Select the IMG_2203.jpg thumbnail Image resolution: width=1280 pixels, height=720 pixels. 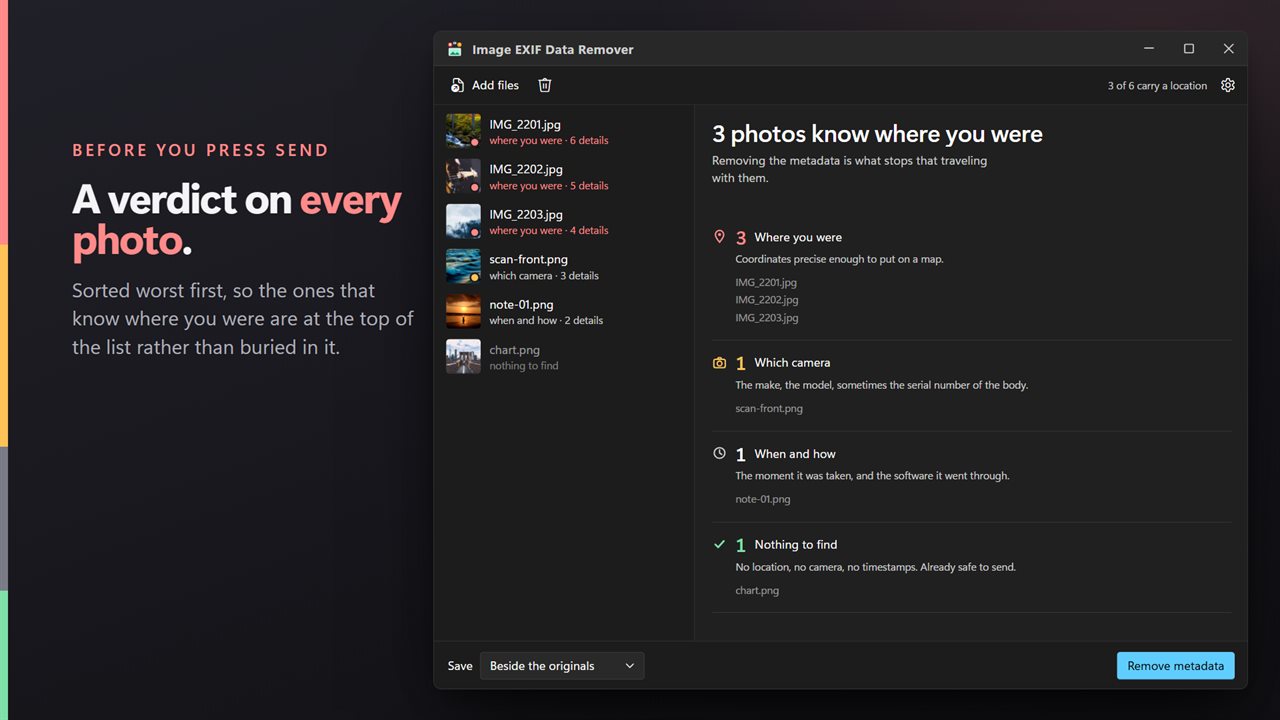pyautogui.click(x=463, y=221)
